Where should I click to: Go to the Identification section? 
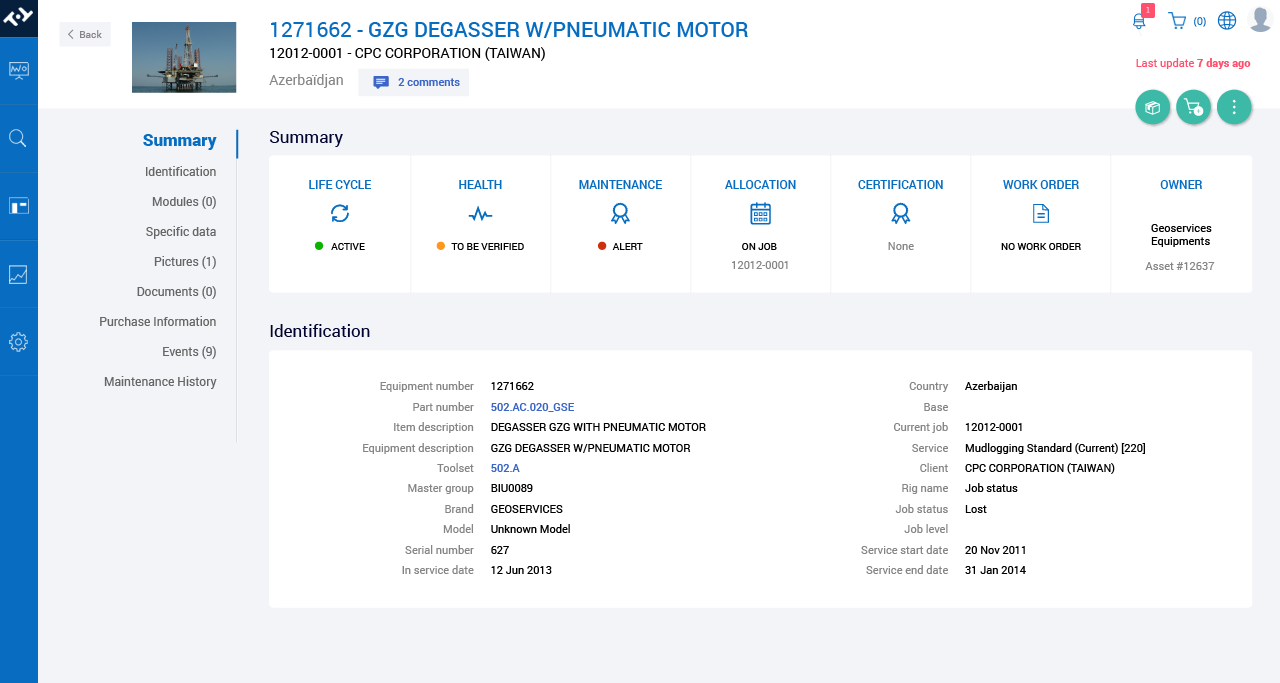click(180, 172)
